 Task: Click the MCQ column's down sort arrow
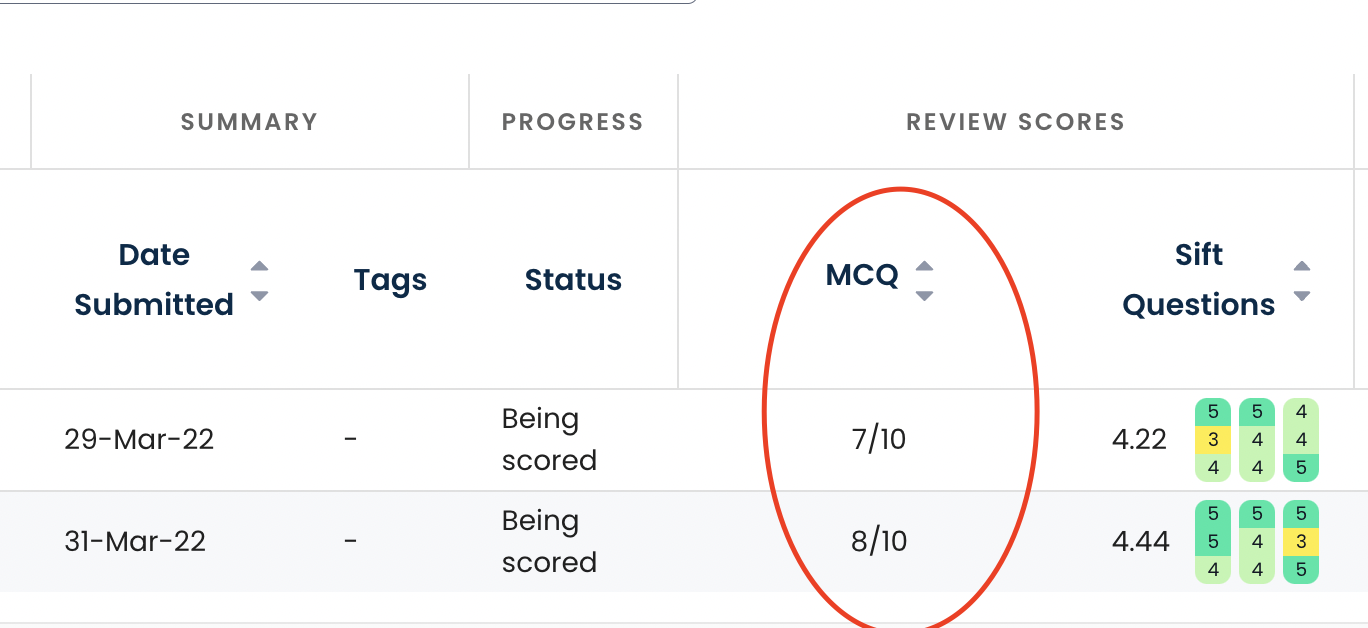click(924, 296)
